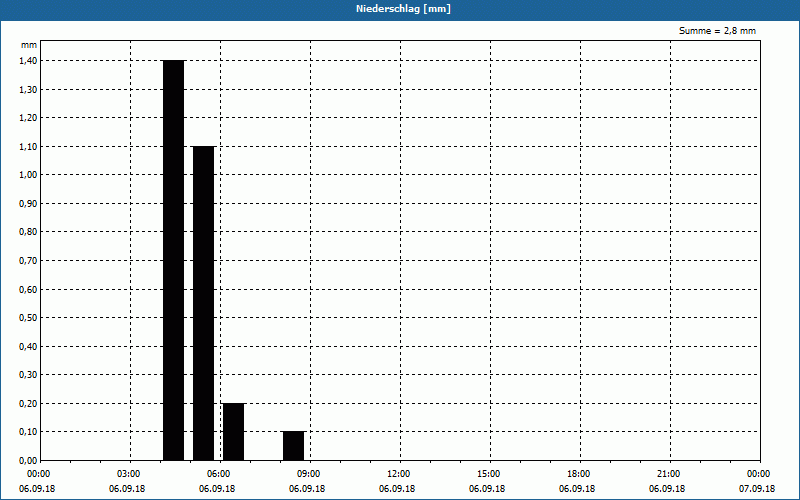Click the 0,20 mm precipitation bar
Screen dimensions: 800x500
(x=234, y=432)
